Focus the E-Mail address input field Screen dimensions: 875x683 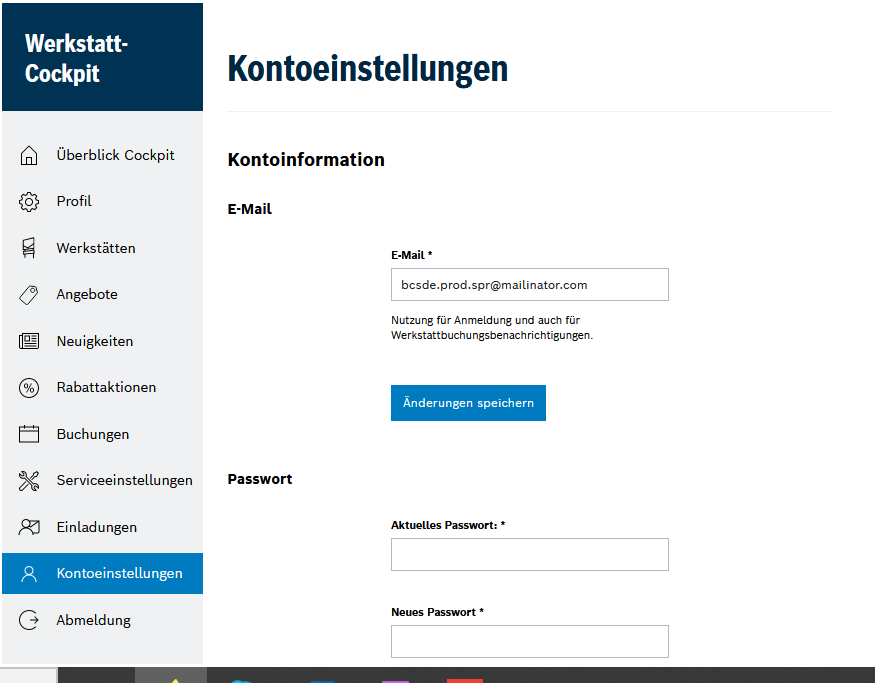[530, 285]
